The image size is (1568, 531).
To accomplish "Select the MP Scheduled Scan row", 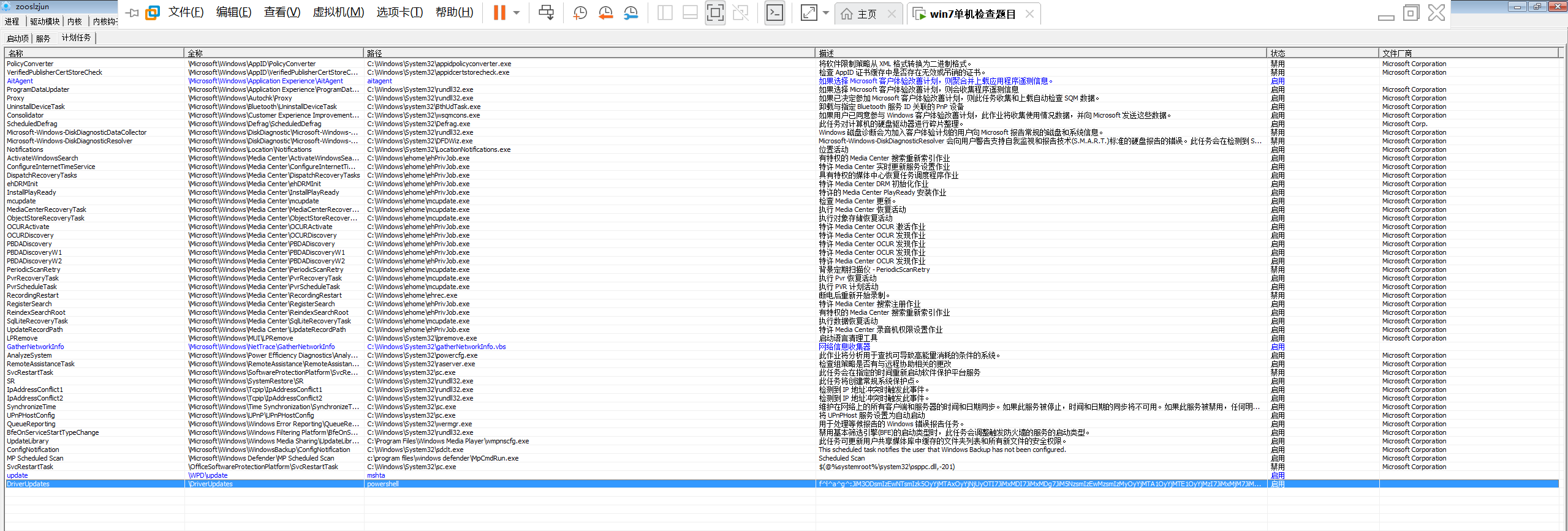I will (x=782, y=458).
